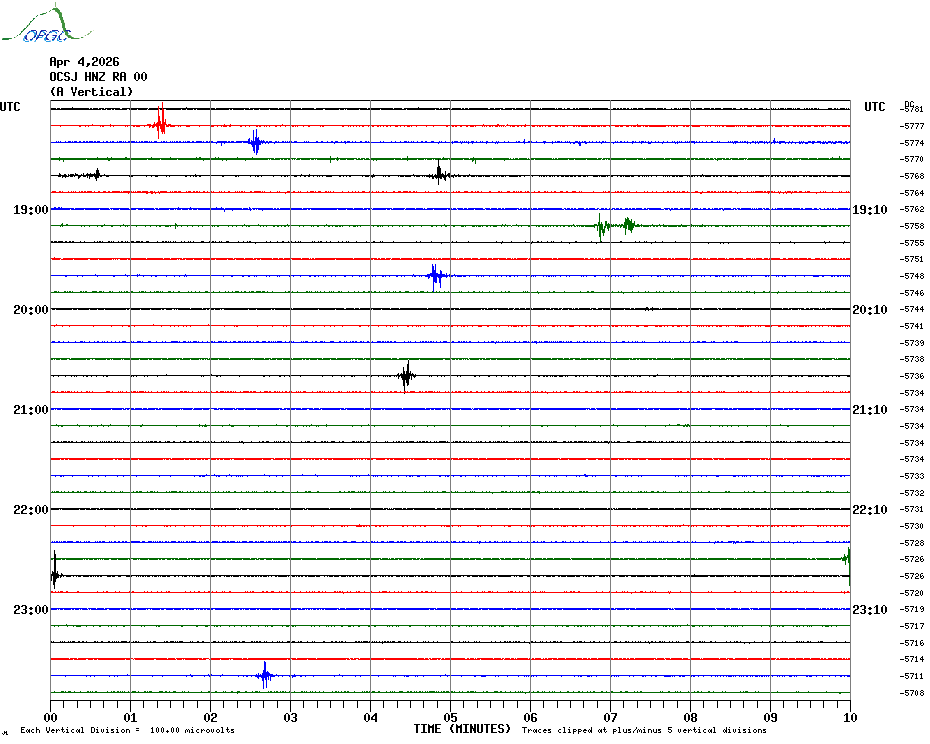This screenshot has height=744, width=930.
Task: Click the green double-burst seismic event
Action: tap(614, 226)
